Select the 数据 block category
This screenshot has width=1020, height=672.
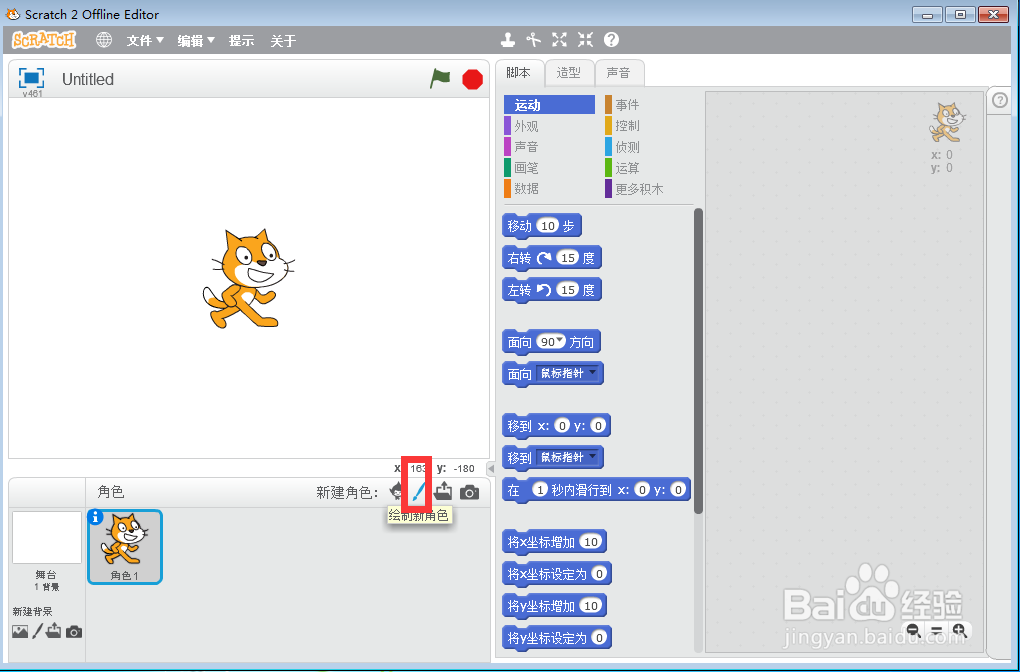[x=550, y=189]
